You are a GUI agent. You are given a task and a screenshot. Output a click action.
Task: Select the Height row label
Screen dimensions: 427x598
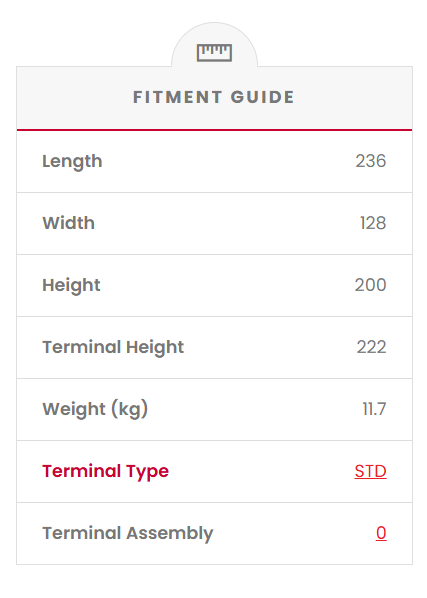click(x=71, y=286)
